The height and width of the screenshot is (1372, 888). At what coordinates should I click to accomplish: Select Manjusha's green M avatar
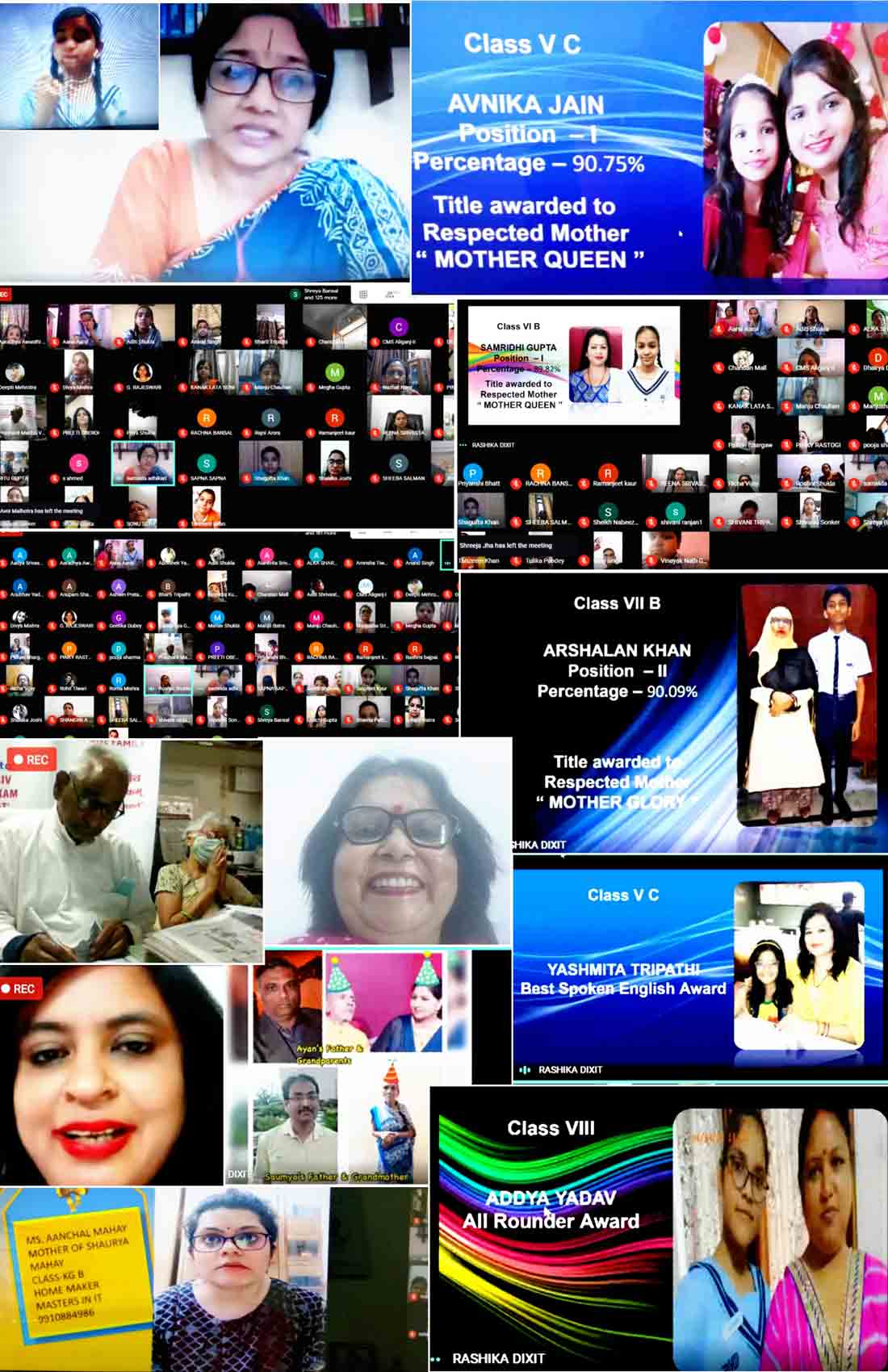[878, 395]
